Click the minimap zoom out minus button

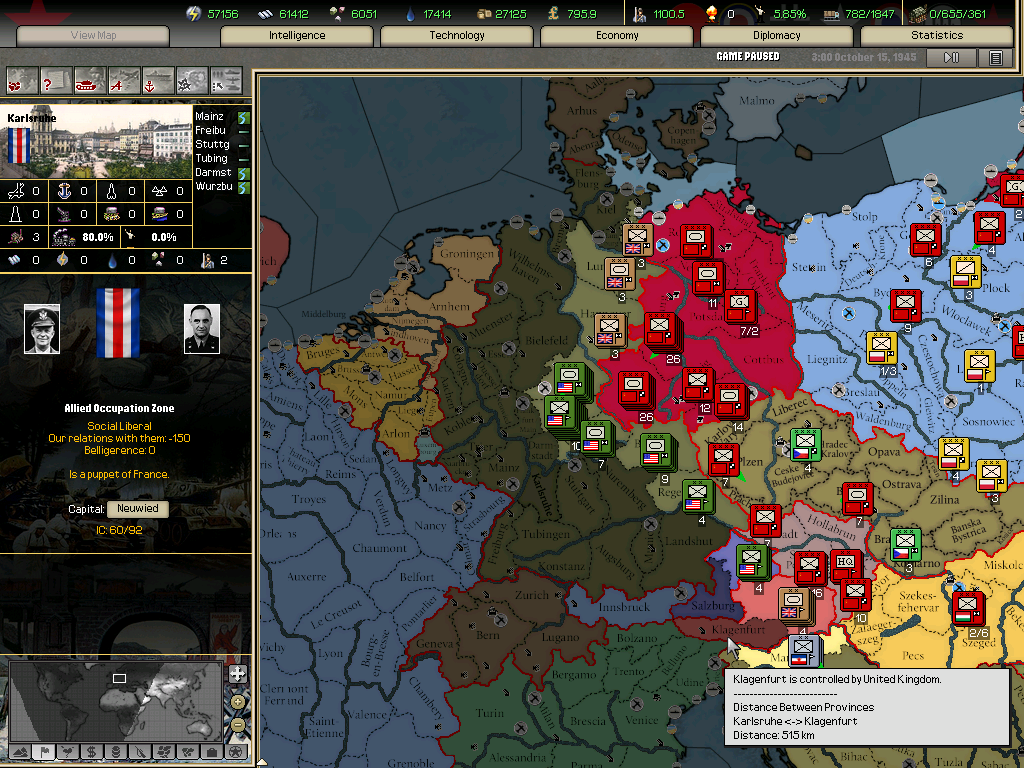pos(238,723)
